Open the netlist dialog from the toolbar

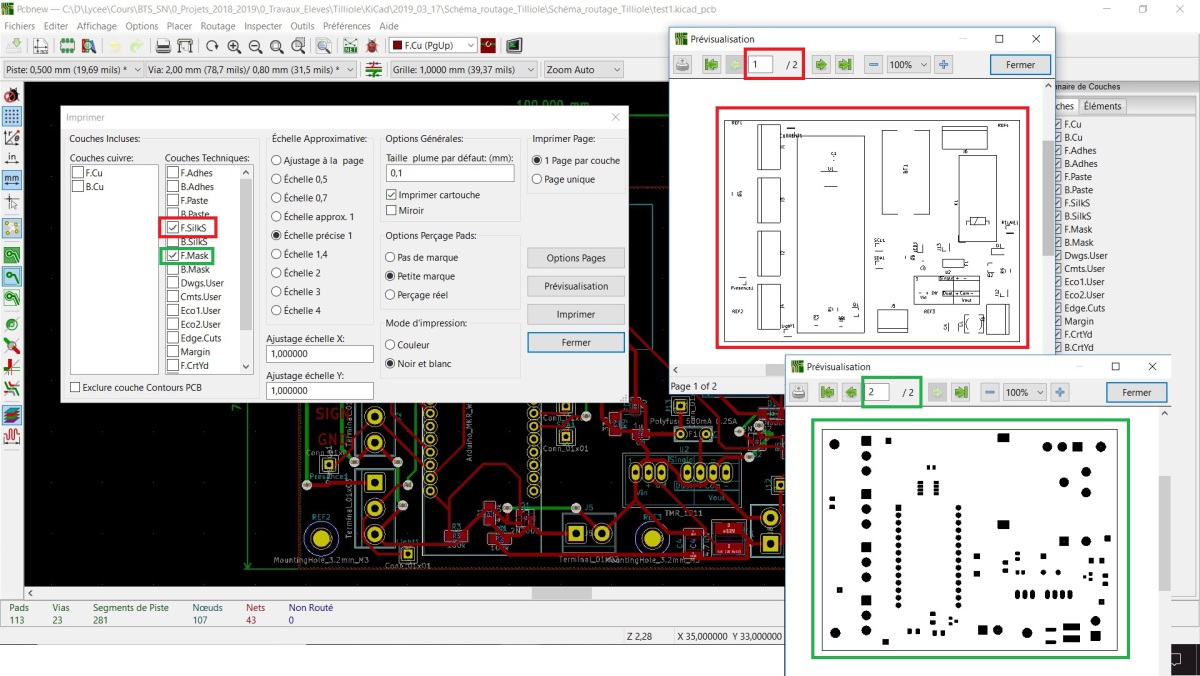[353, 44]
